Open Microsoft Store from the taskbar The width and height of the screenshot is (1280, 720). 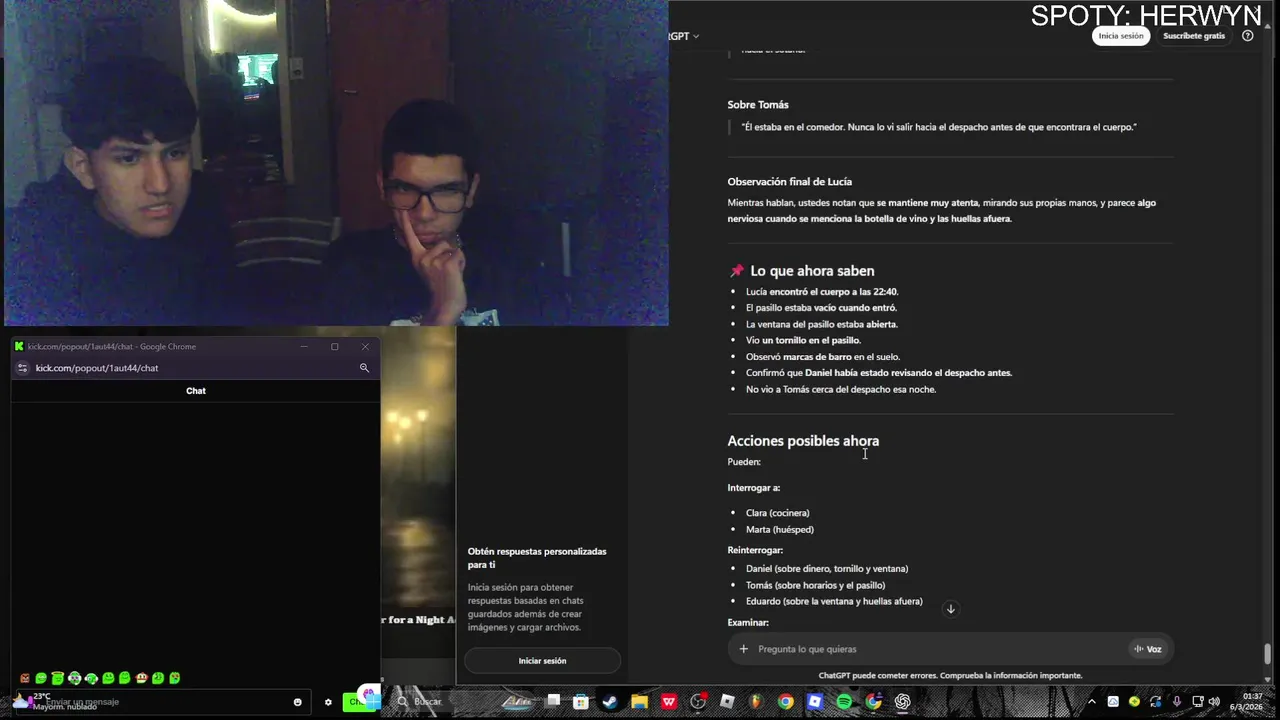[582, 702]
